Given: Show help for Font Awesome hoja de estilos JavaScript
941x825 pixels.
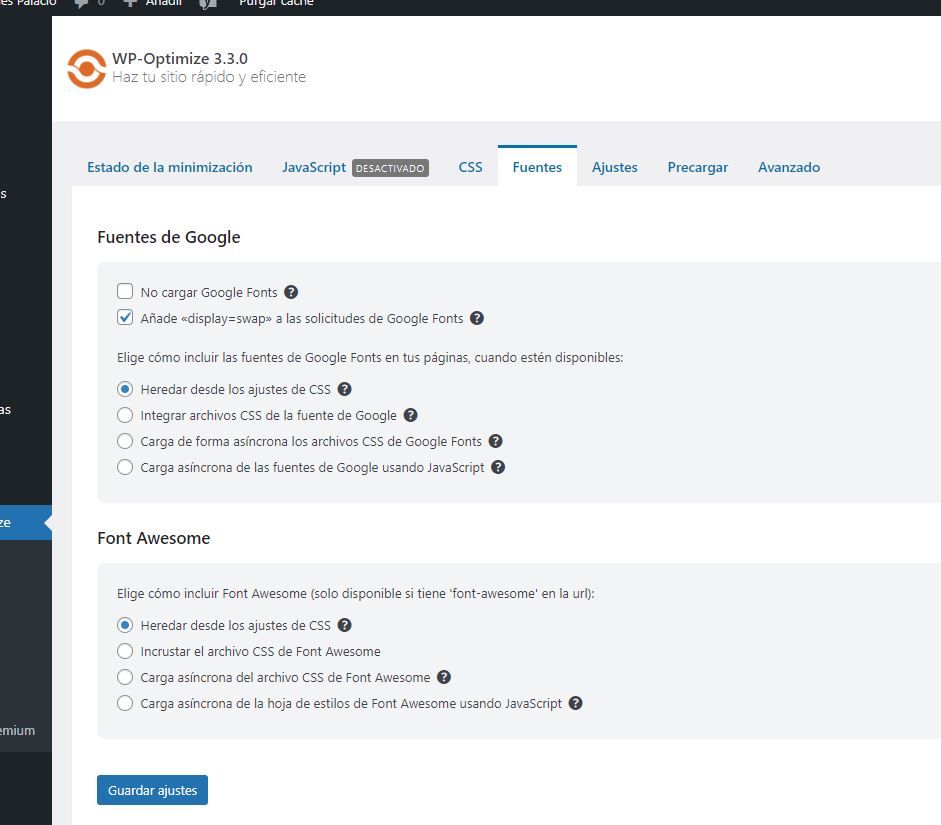Looking at the screenshot, I should tap(576, 703).
